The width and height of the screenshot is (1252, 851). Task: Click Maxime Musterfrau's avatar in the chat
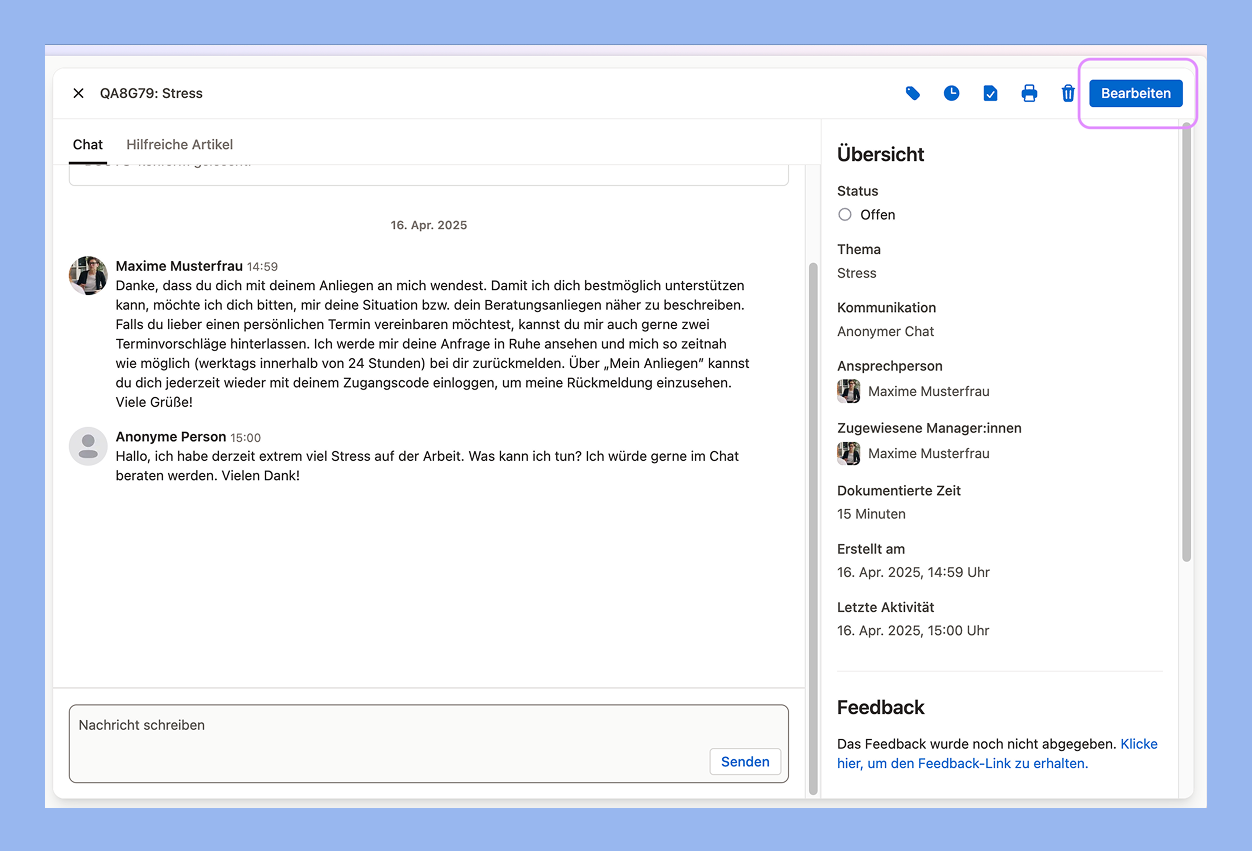click(88, 275)
